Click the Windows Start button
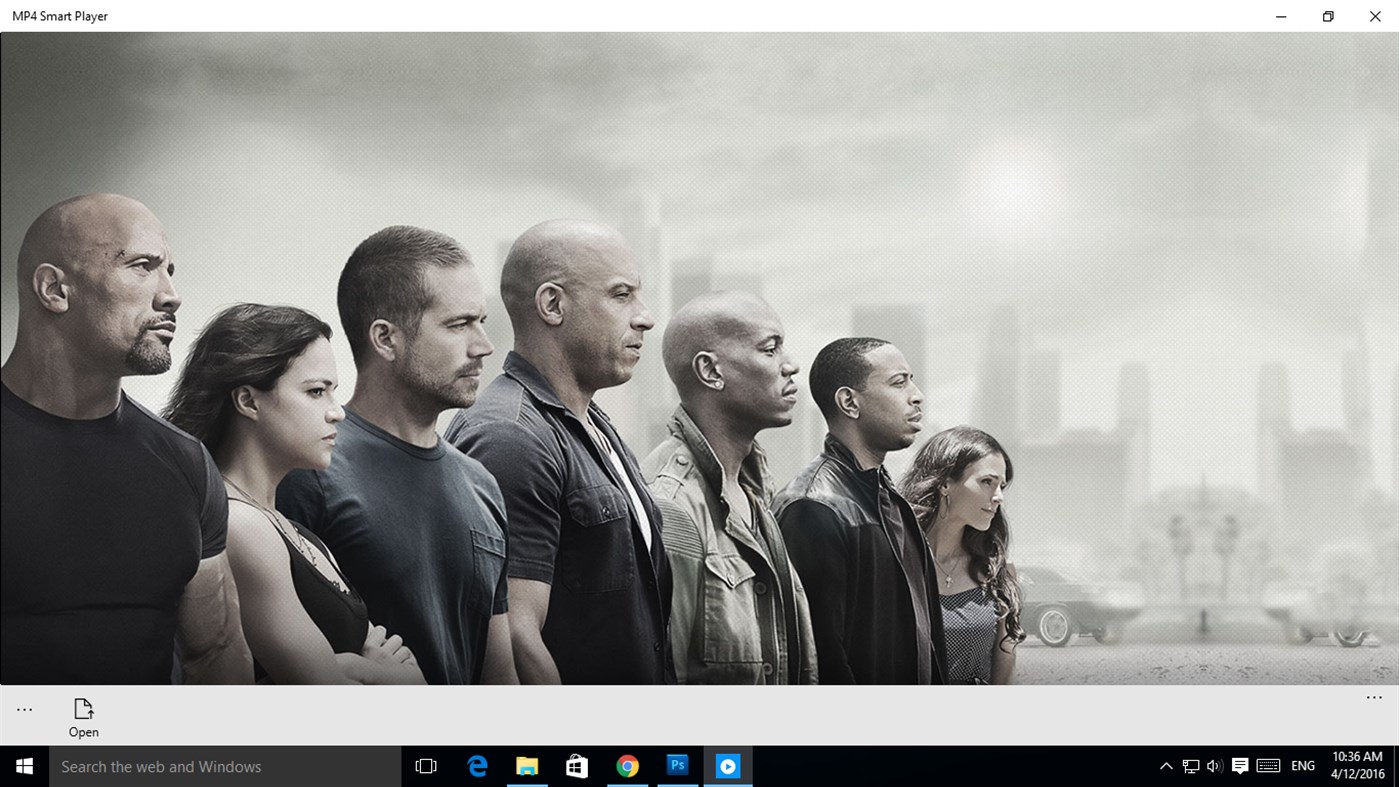This screenshot has height=787, width=1399. click(25, 766)
